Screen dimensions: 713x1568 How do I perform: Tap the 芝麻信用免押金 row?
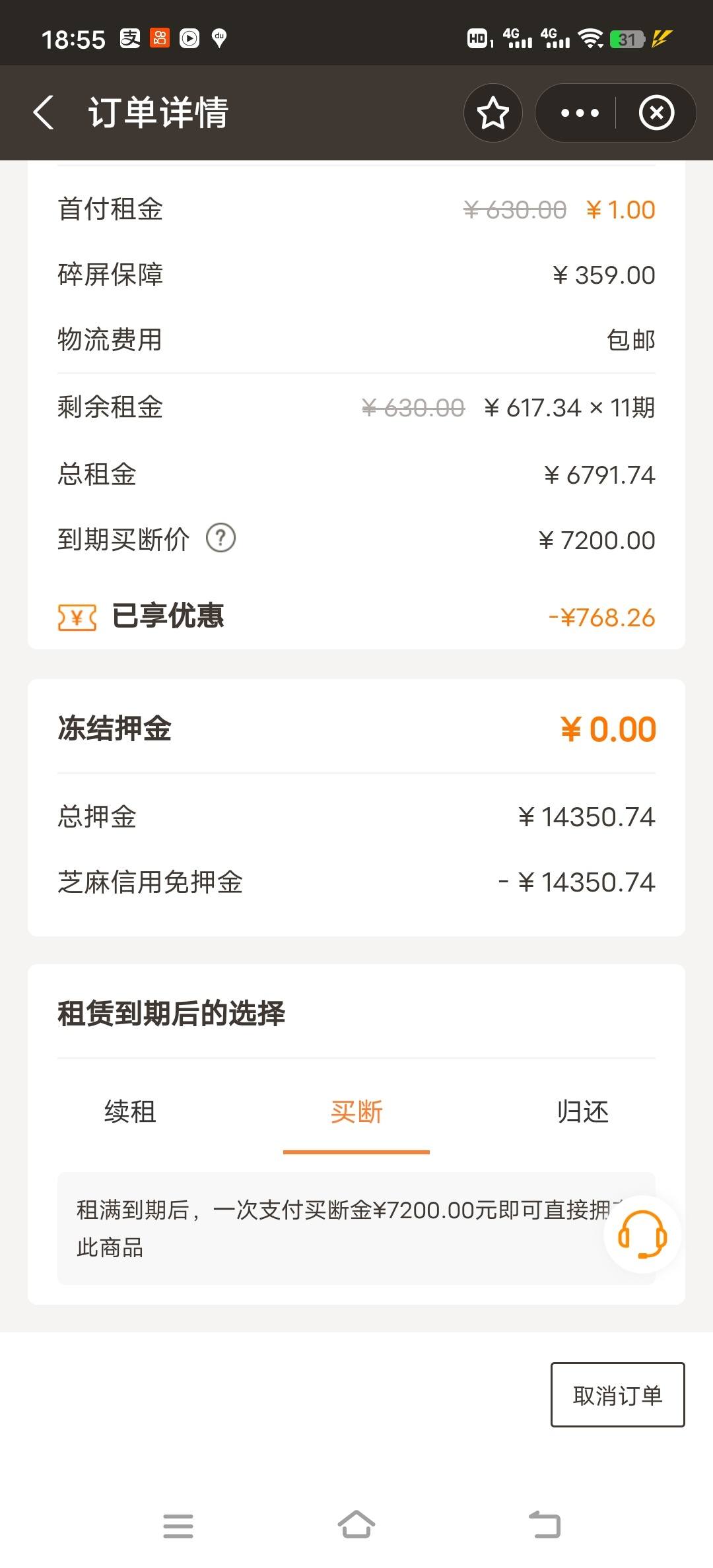coord(356,882)
